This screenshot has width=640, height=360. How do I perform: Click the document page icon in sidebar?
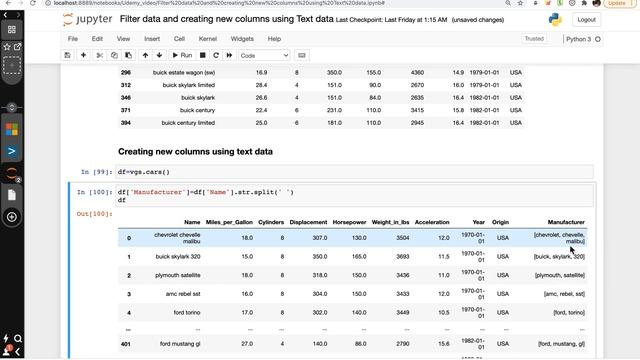[12, 195]
